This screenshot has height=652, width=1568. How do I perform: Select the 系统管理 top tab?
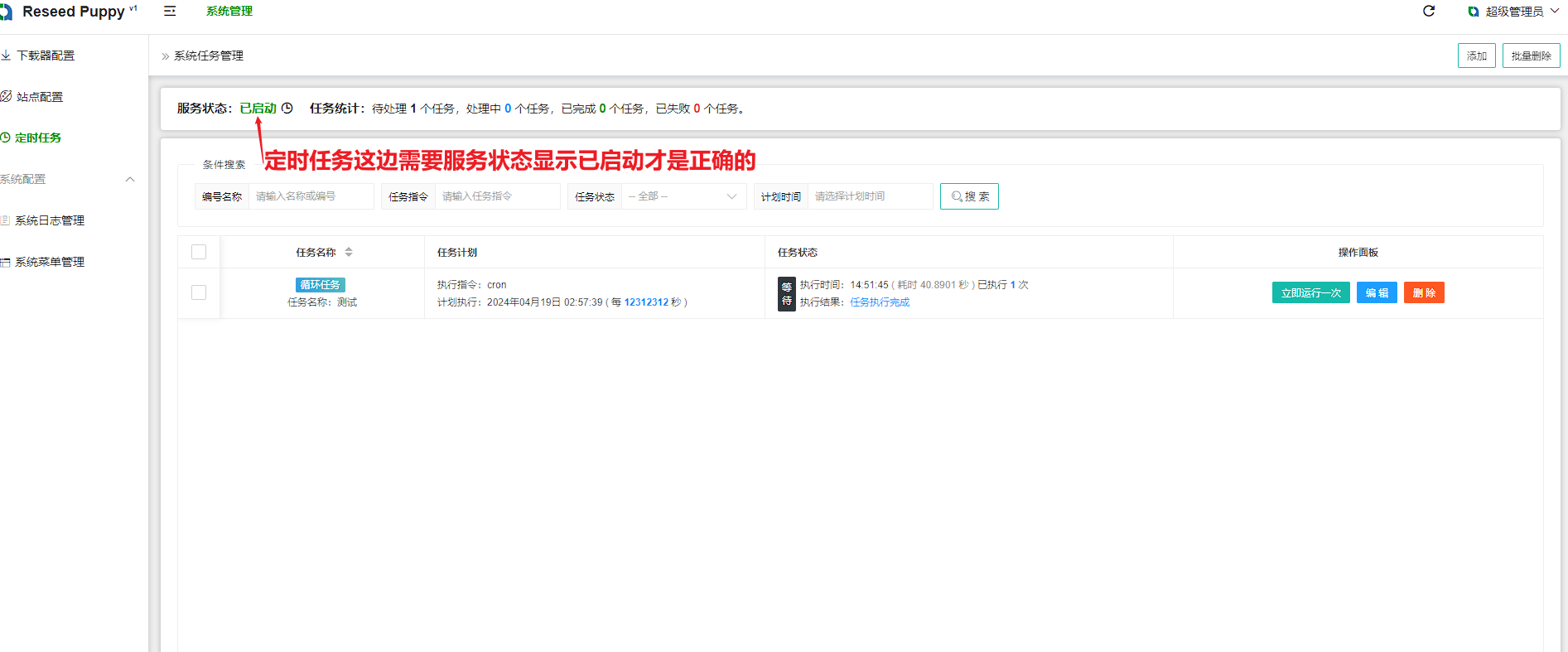[229, 12]
